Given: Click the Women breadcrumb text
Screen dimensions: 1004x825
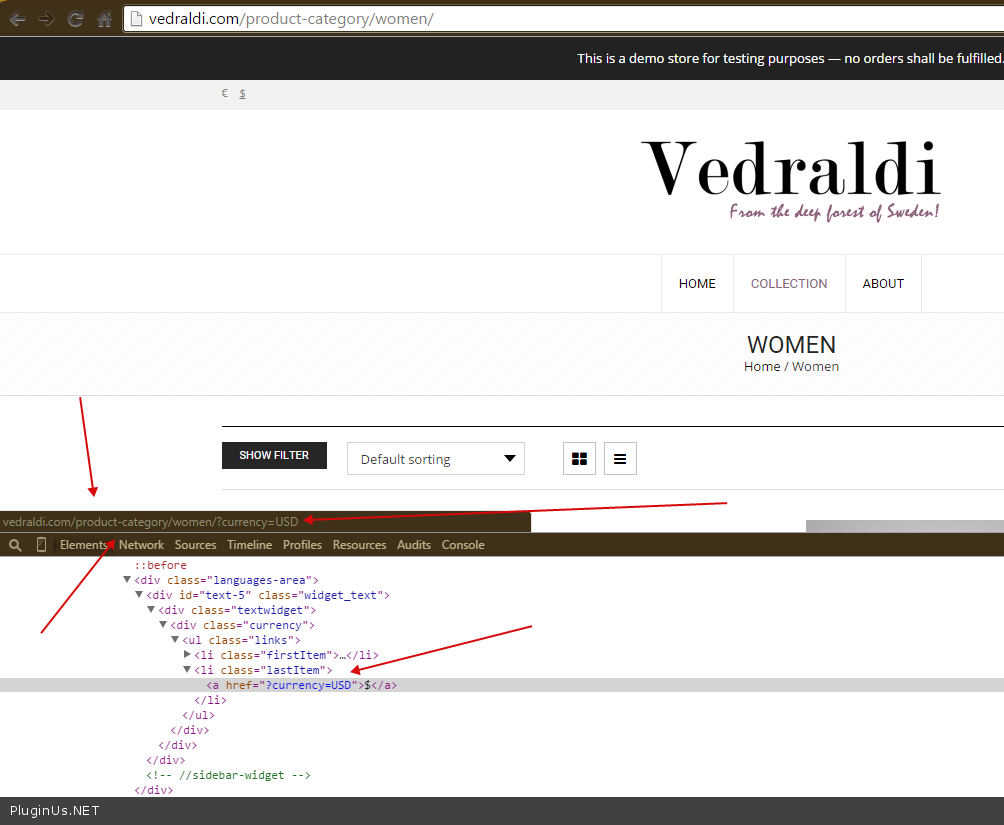Looking at the screenshot, I should tap(815, 366).
